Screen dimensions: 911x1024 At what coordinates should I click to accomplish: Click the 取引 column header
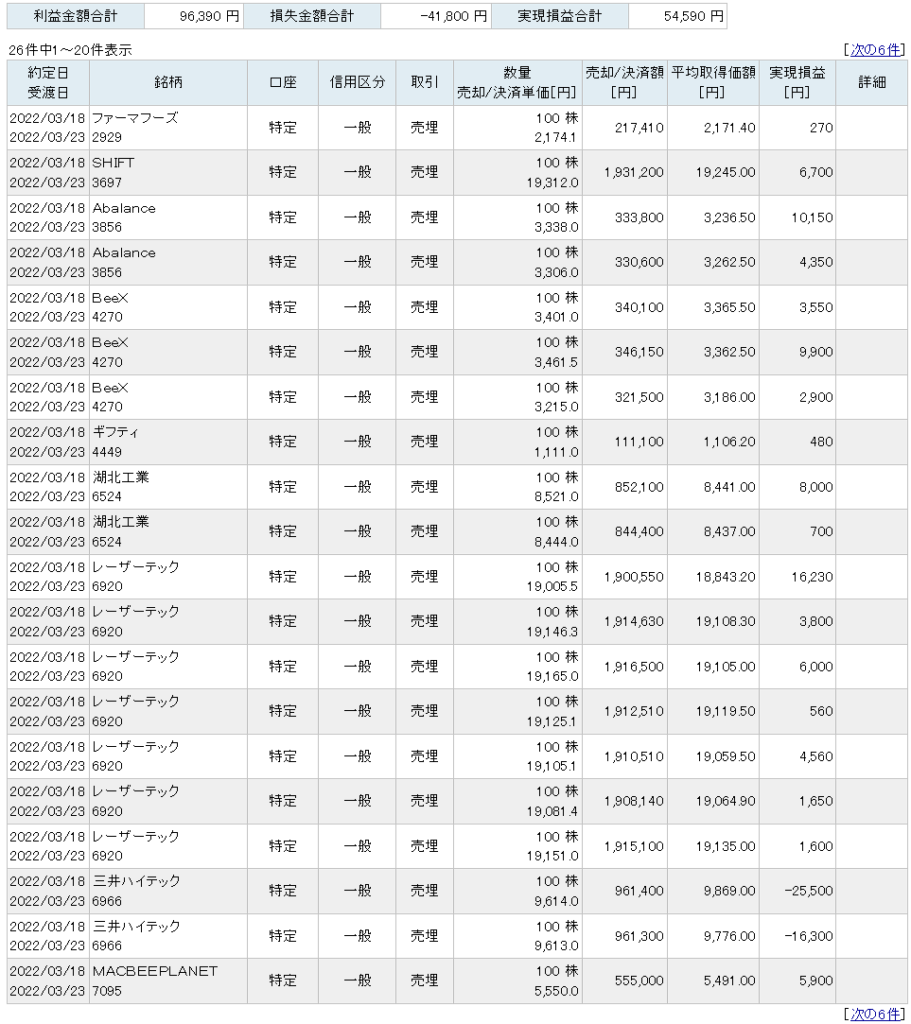tap(424, 82)
